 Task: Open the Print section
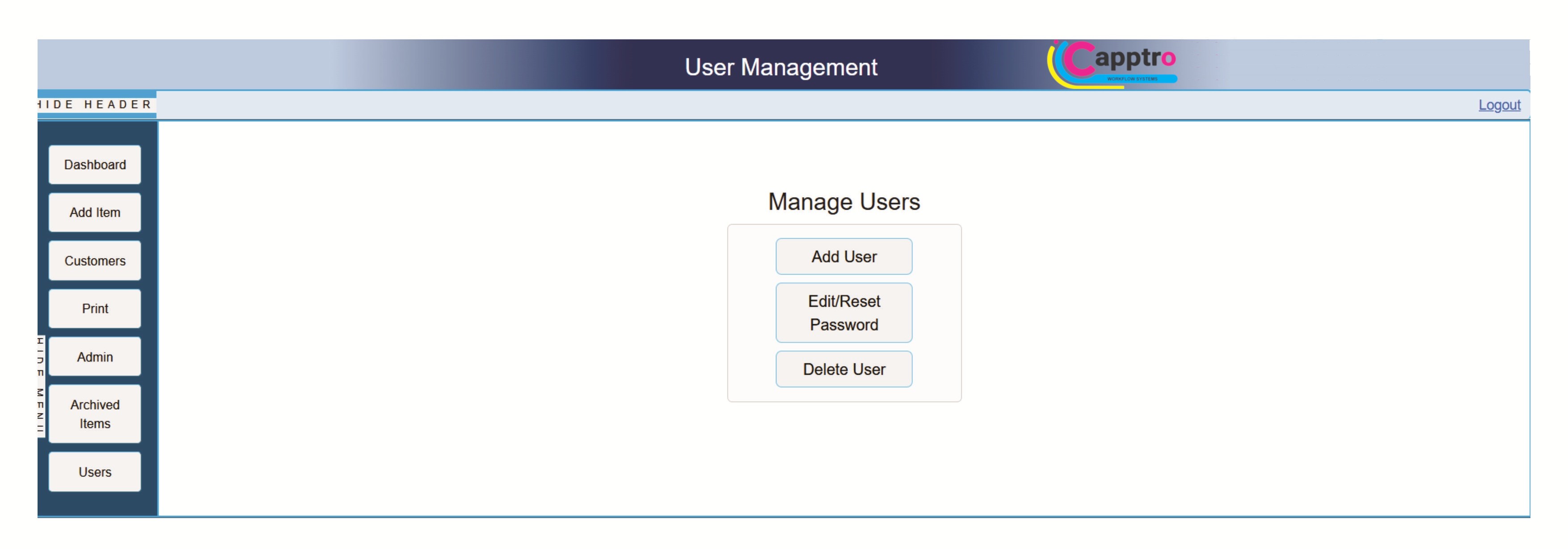[94, 308]
